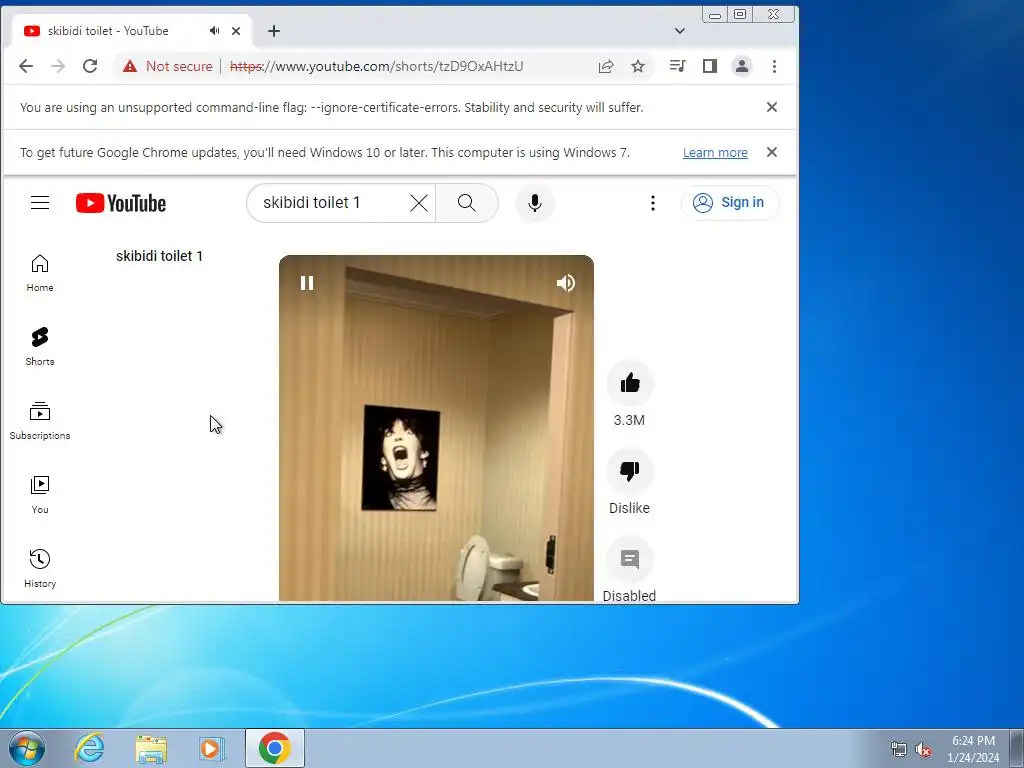The image size is (1024, 768).
Task: Dislike the short with thumbs down
Action: pos(630,471)
